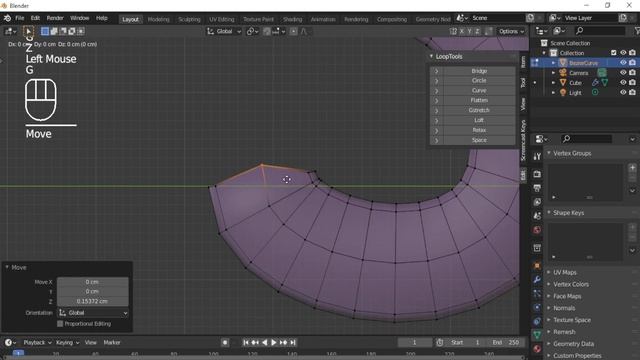The width and height of the screenshot is (640, 360).
Task: Click the timeline auto-keying record button
Action: tap(225, 342)
